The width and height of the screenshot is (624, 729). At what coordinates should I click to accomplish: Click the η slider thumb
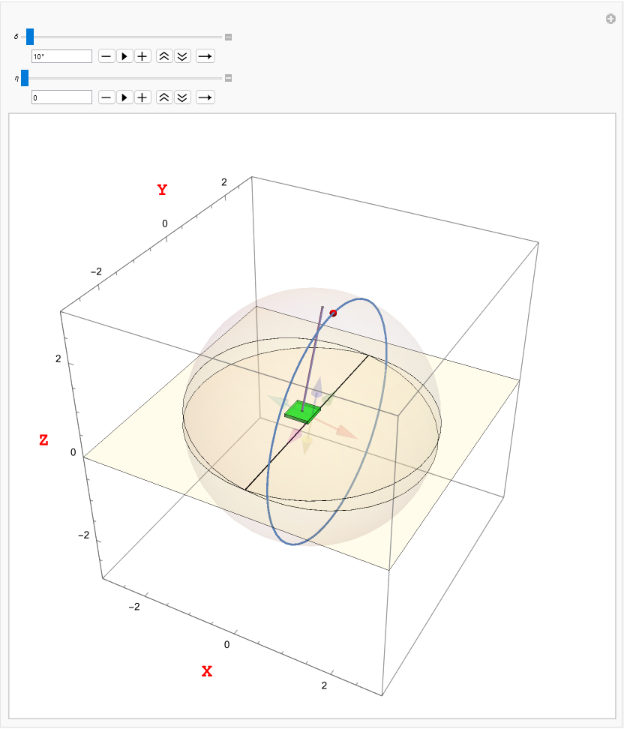(25, 77)
